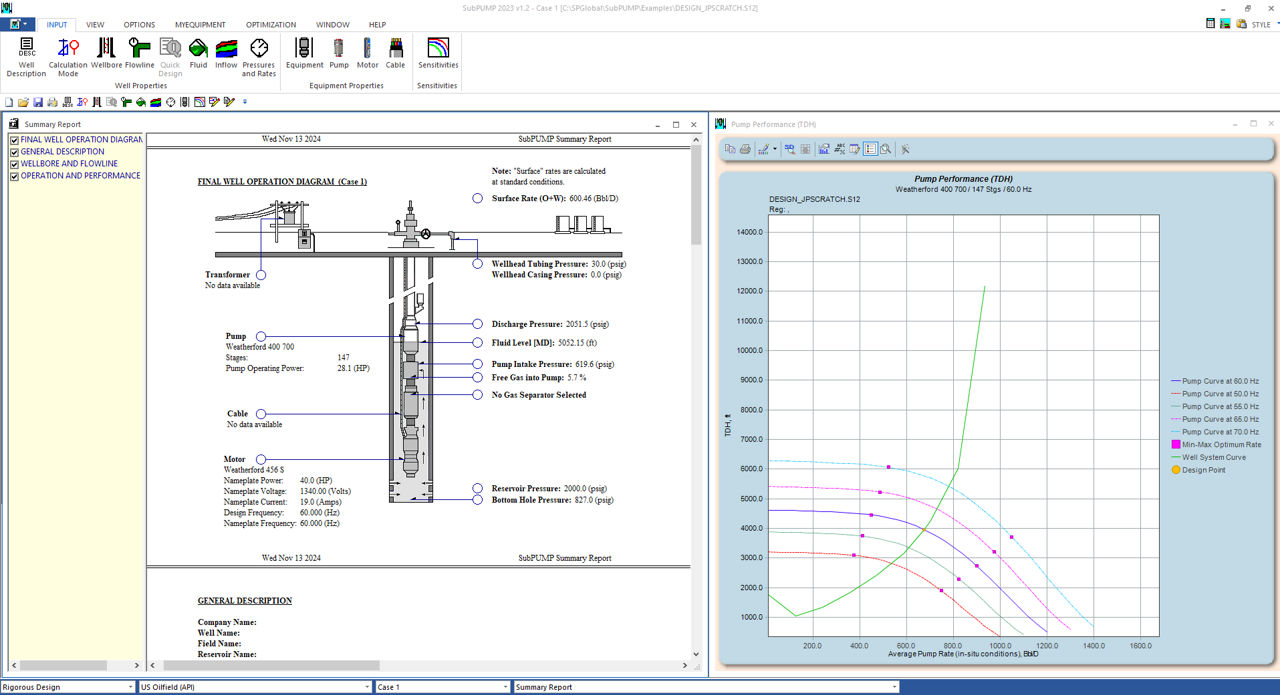Open Equipment properties in the ribbon
This screenshot has width=1280, height=695.
tap(305, 53)
